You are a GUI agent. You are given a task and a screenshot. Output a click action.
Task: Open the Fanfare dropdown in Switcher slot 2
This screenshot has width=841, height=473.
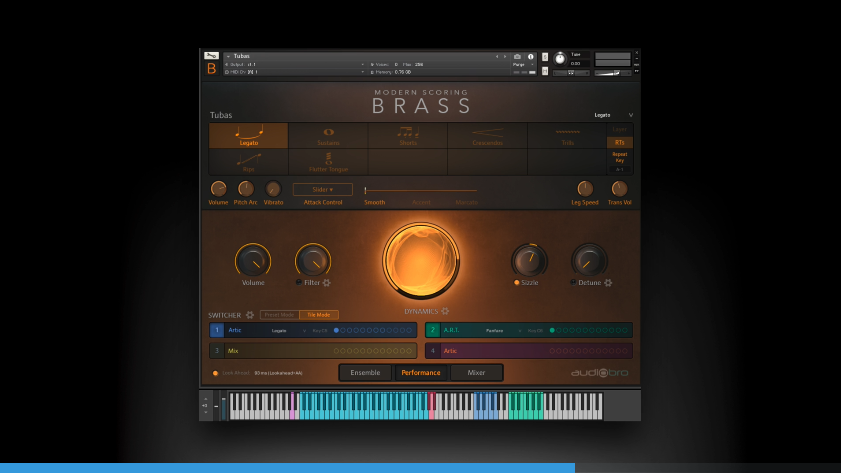tap(504, 330)
